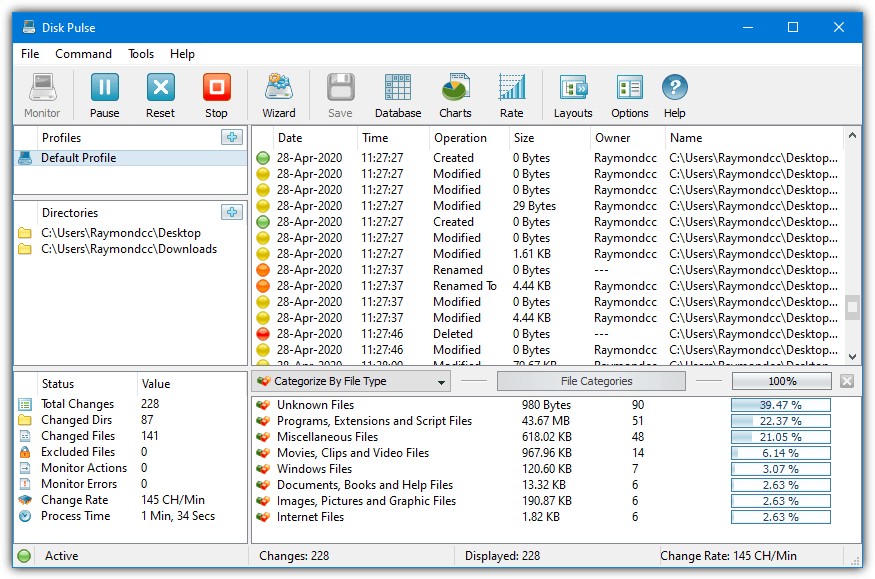Open the Database toolbar icon
The width and height of the screenshot is (875, 579).
(x=398, y=88)
